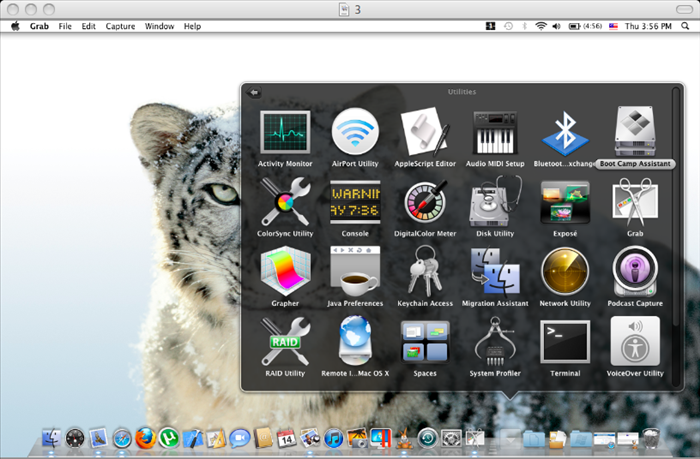Open the Bluetooth menu bar icon
Screen dimensions: 700x459
pyautogui.click(x=525, y=26)
